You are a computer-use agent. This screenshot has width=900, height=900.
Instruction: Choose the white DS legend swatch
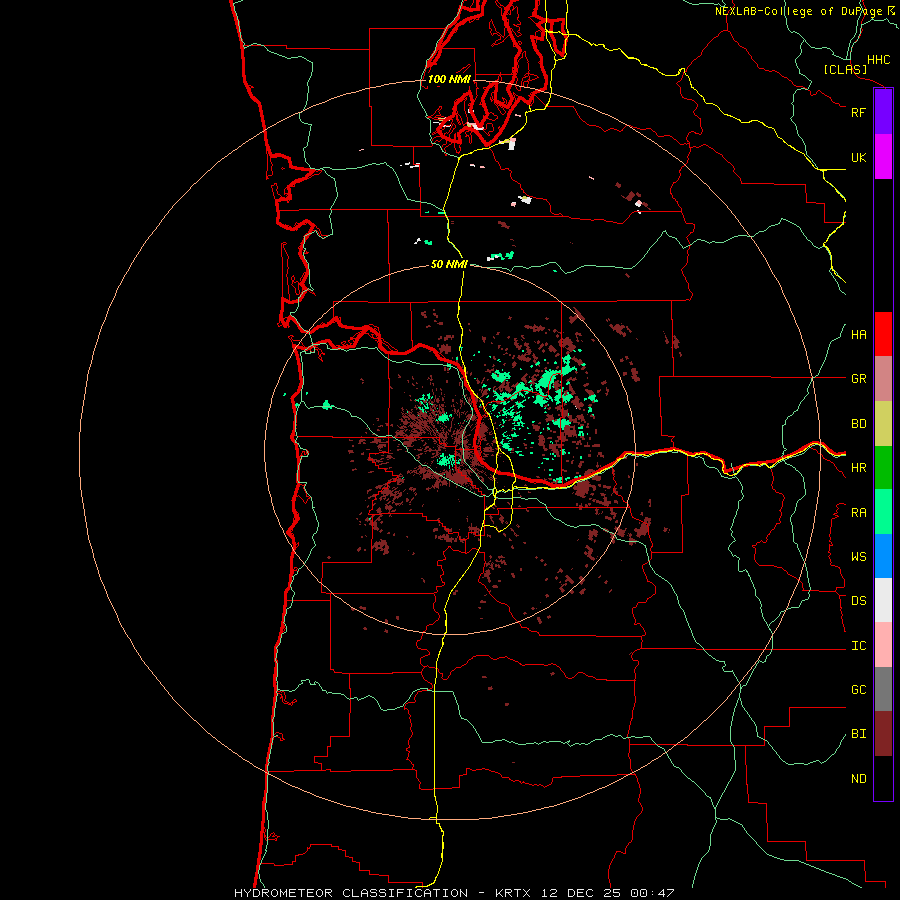(883, 600)
